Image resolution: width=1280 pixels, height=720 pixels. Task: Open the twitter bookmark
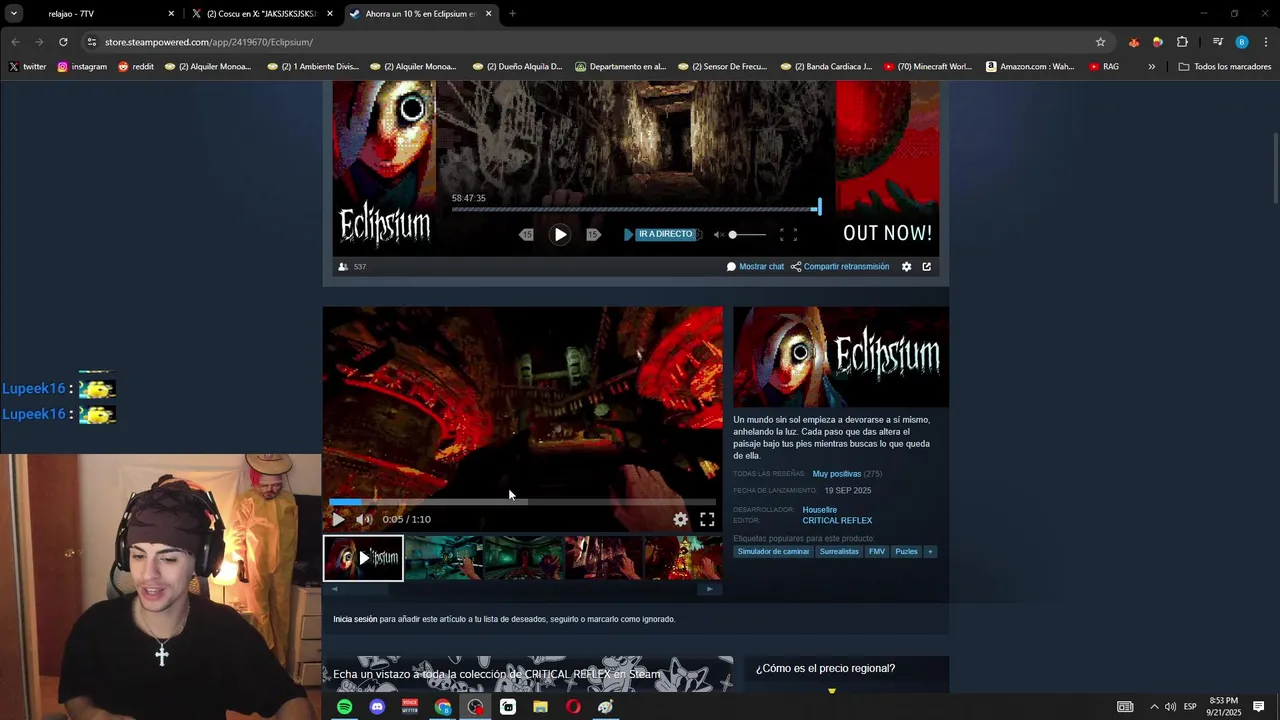pos(28,67)
